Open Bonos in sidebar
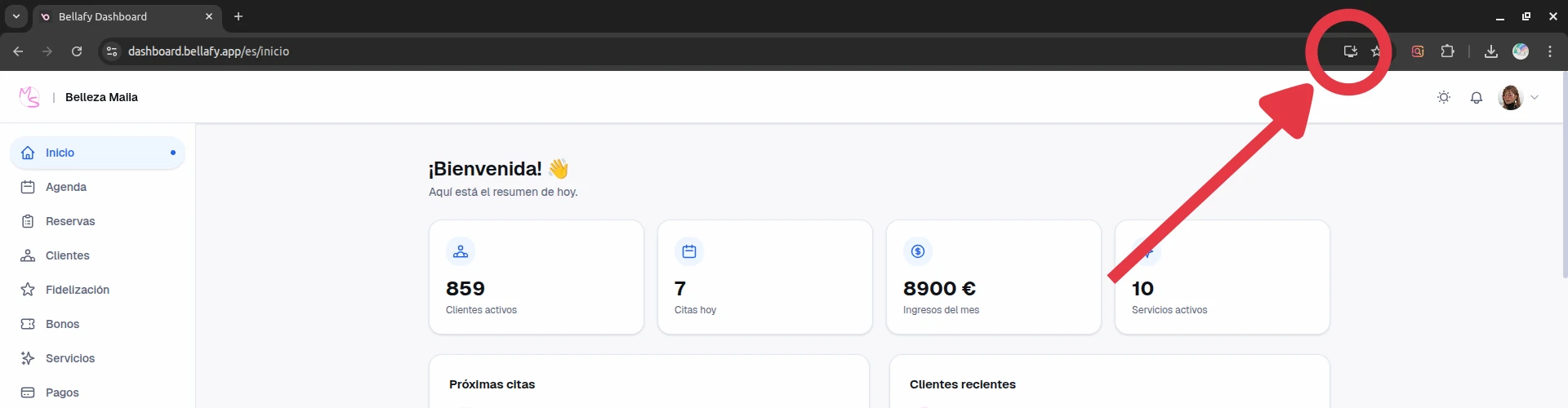 pos(97,324)
